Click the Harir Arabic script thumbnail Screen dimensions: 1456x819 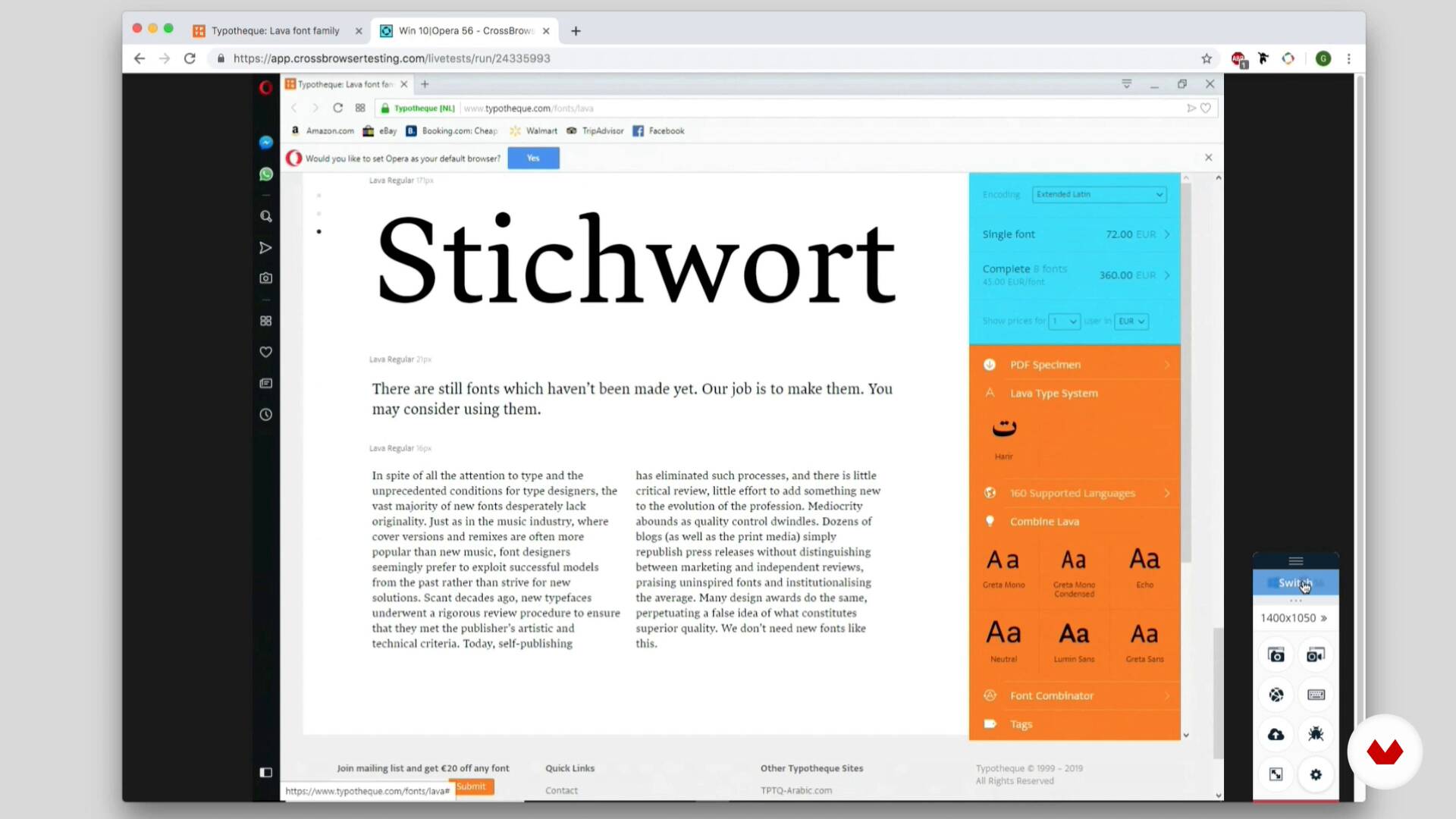click(x=1004, y=438)
